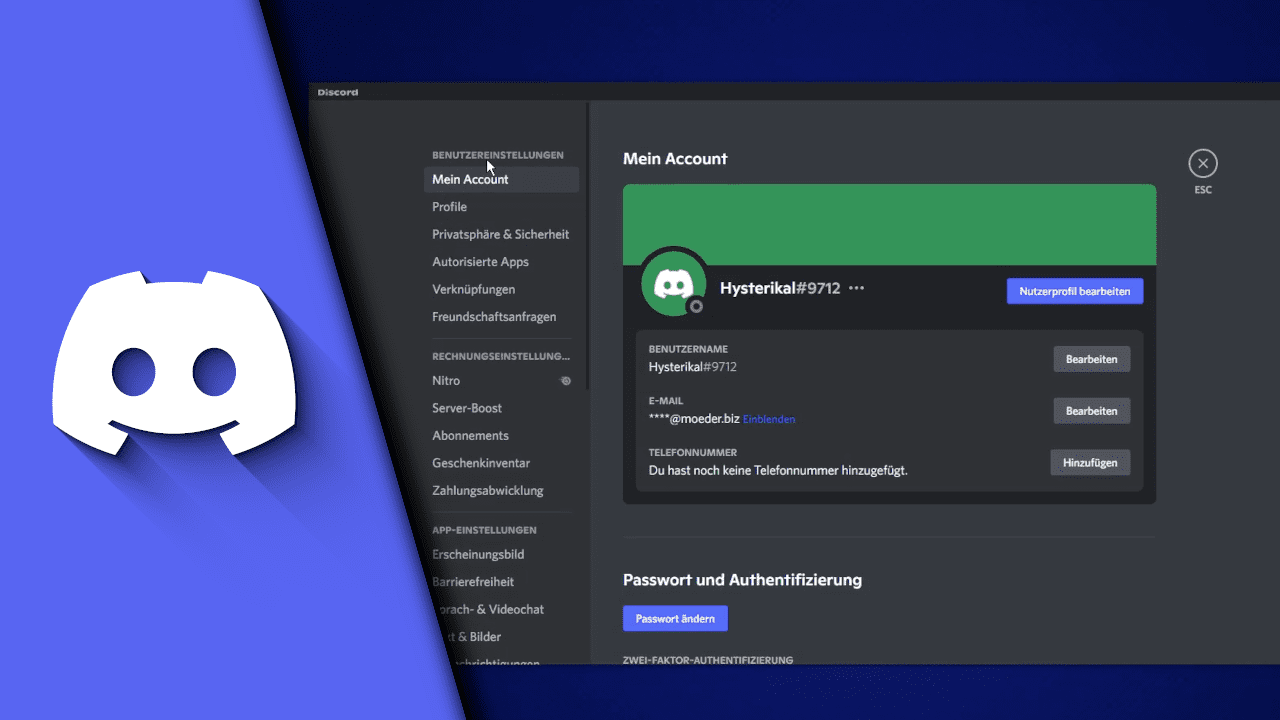1280x720 pixels.
Task: Click the 'Du hast noch keine Telefonnummer' text
Action: coord(778,470)
